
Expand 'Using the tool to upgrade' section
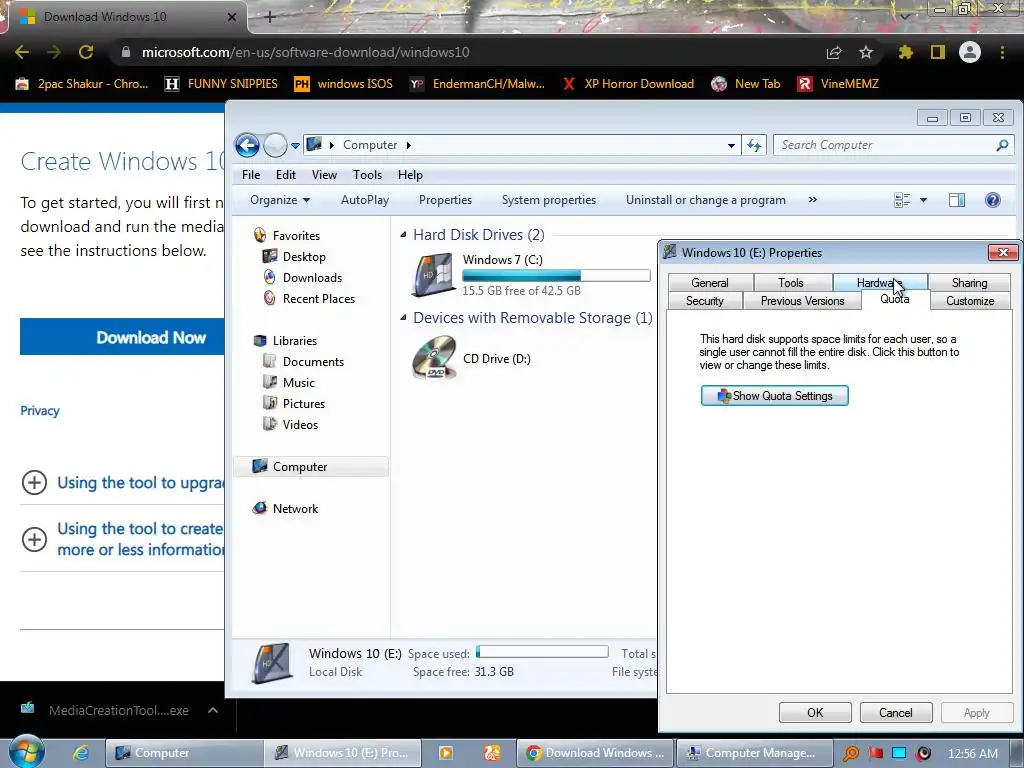pyautogui.click(x=34, y=483)
